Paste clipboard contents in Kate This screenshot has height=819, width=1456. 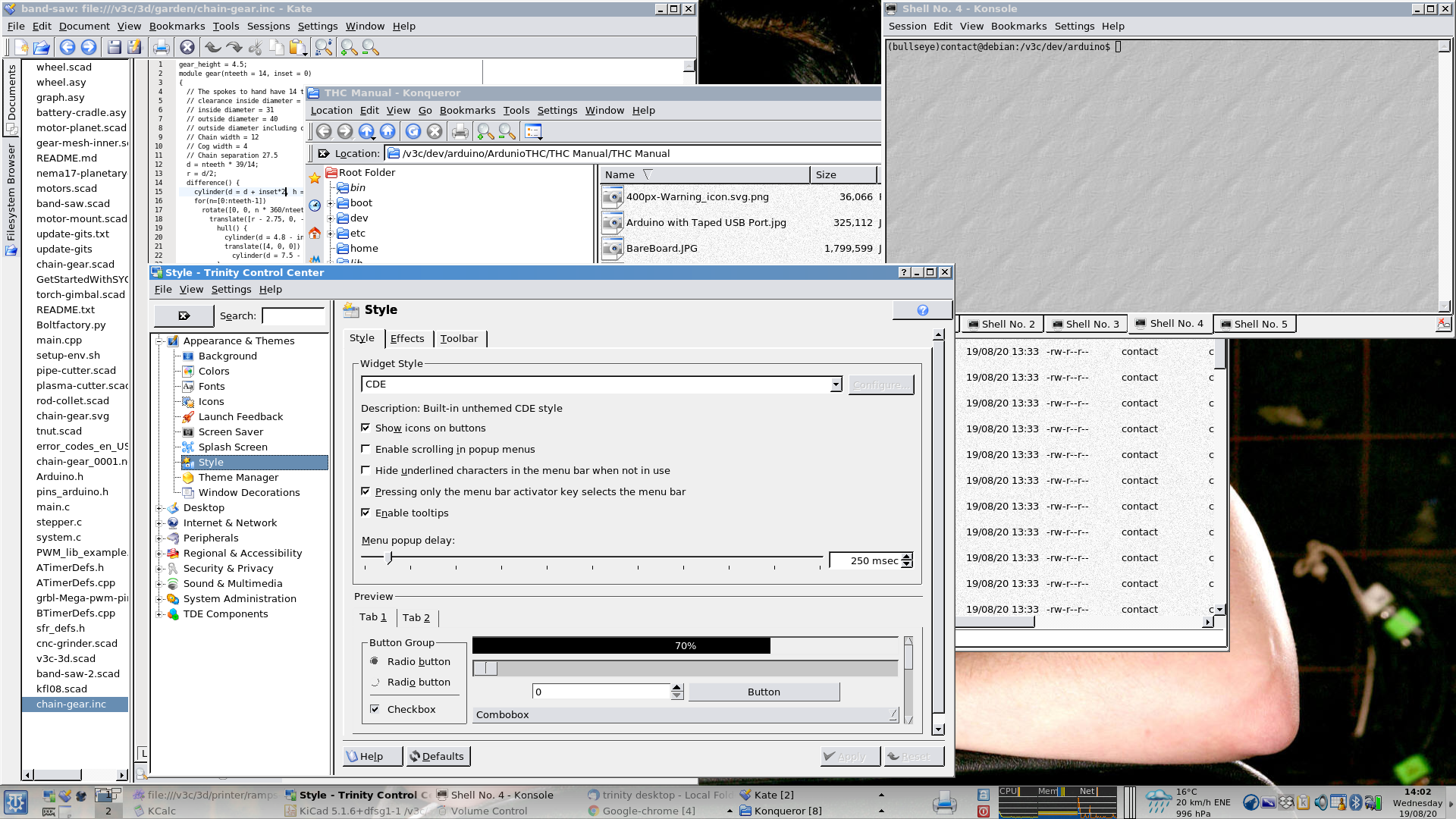point(298,47)
